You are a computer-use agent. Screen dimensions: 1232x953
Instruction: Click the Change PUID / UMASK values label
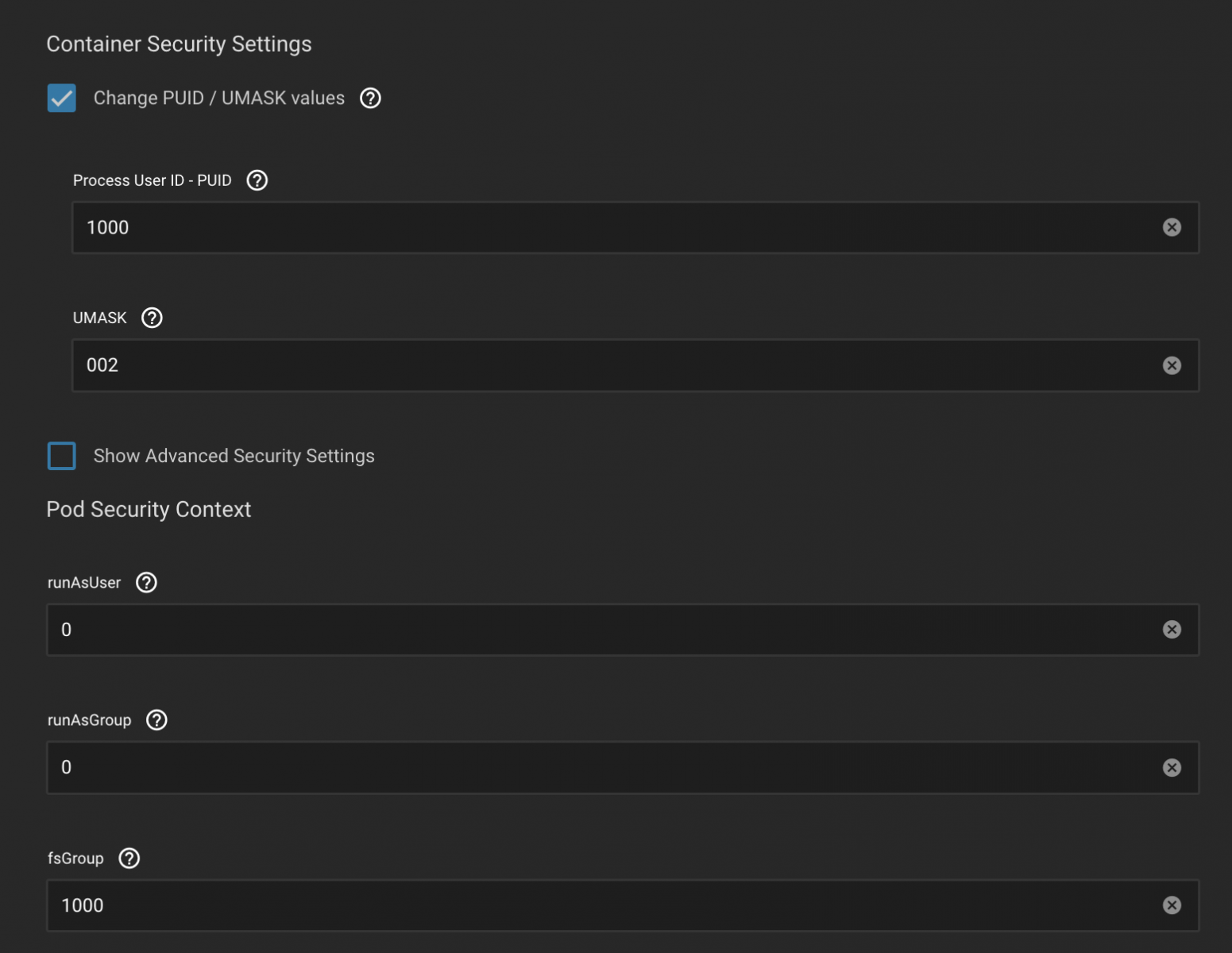[219, 98]
